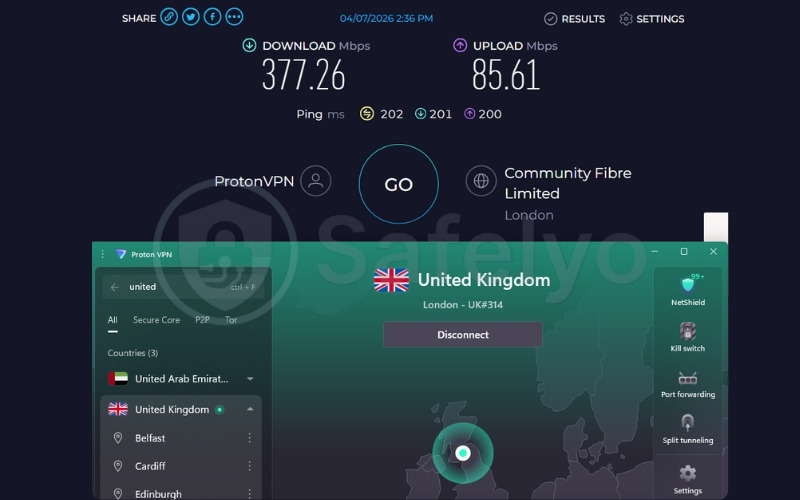Click the download speed value 377.26
The image size is (800, 500).
pyautogui.click(x=304, y=74)
